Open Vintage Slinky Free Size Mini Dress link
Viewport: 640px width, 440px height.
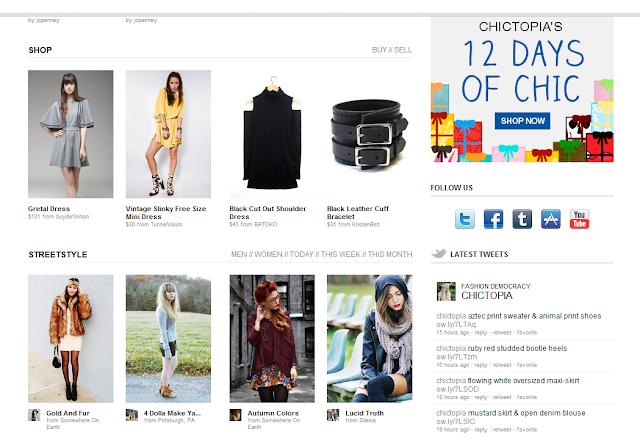tap(166, 213)
